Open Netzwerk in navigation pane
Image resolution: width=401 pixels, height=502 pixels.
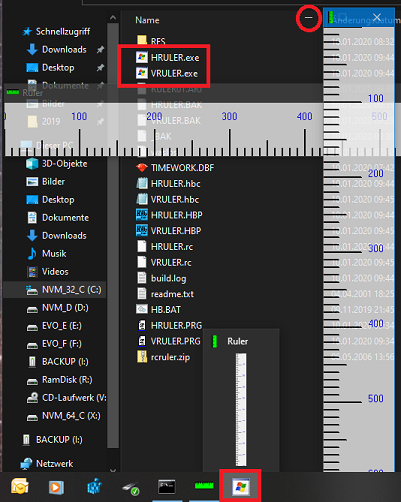[x=47, y=464]
